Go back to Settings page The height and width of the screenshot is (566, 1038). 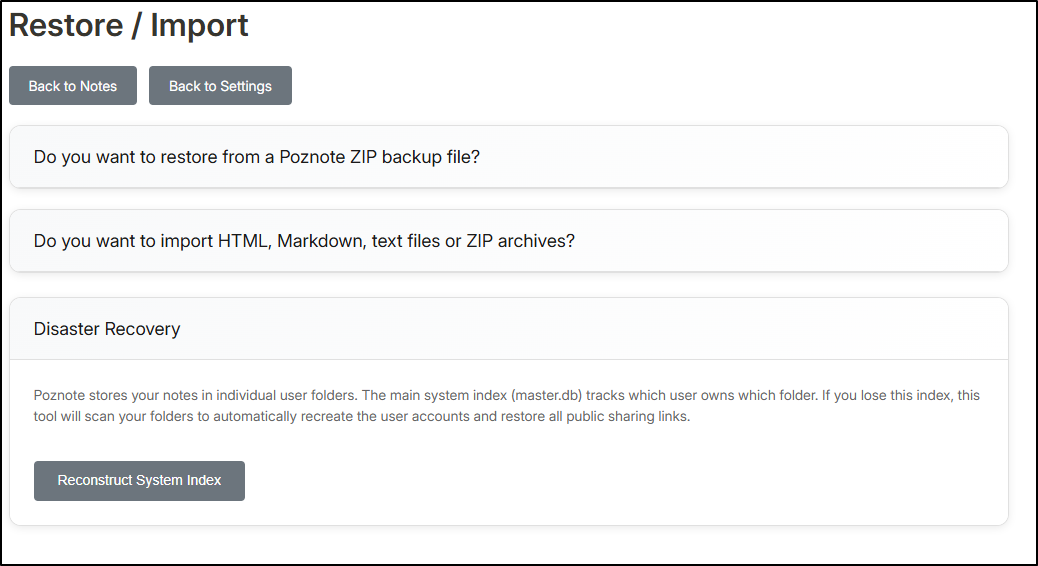220,86
